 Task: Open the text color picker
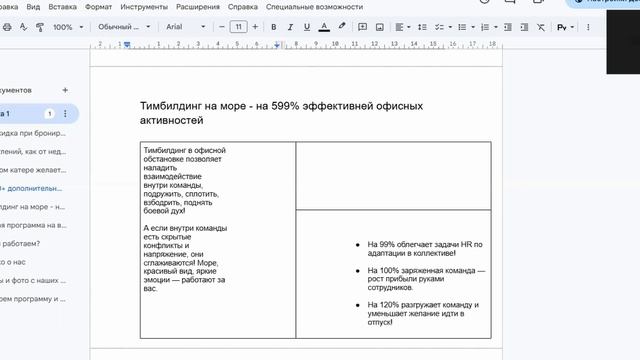324,27
